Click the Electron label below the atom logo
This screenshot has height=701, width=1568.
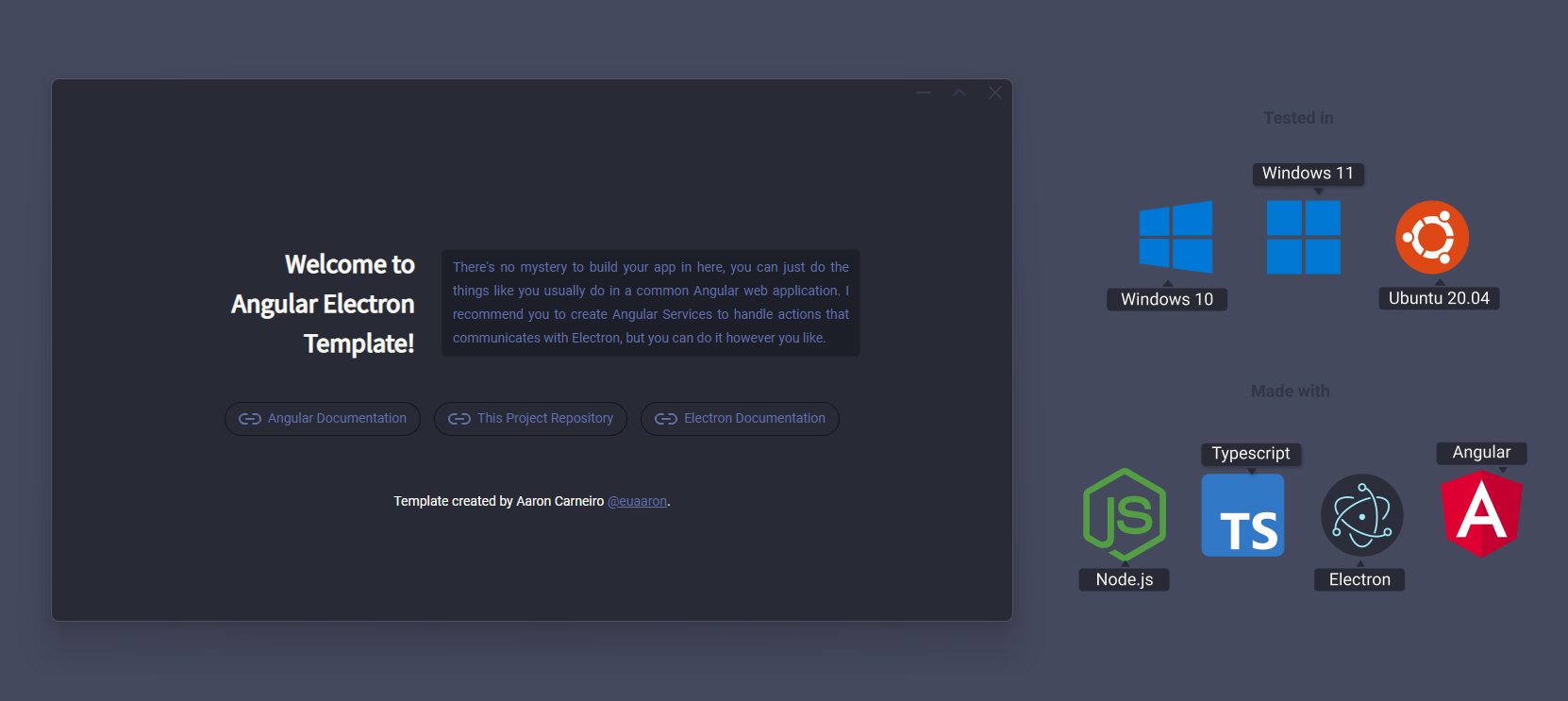(x=1359, y=579)
